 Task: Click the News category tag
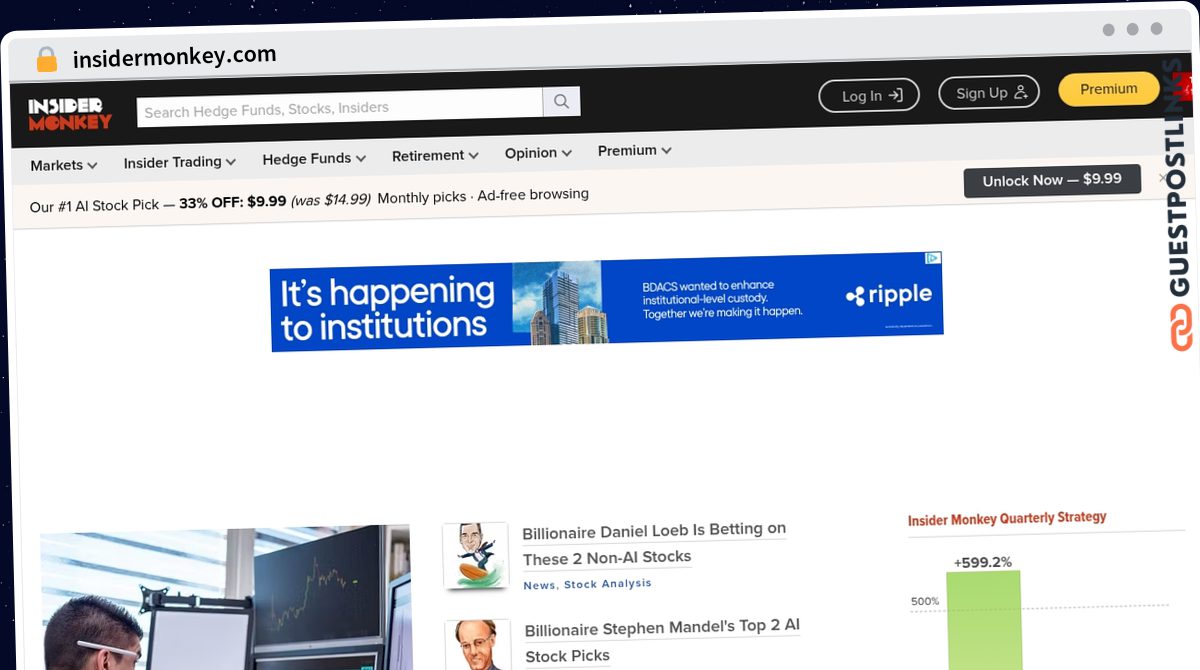tap(539, 585)
